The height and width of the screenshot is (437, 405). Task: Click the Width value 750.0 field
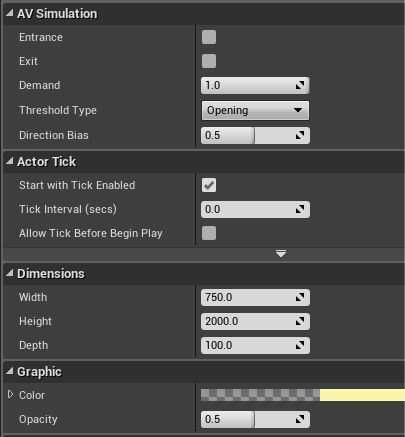(255, 297)
